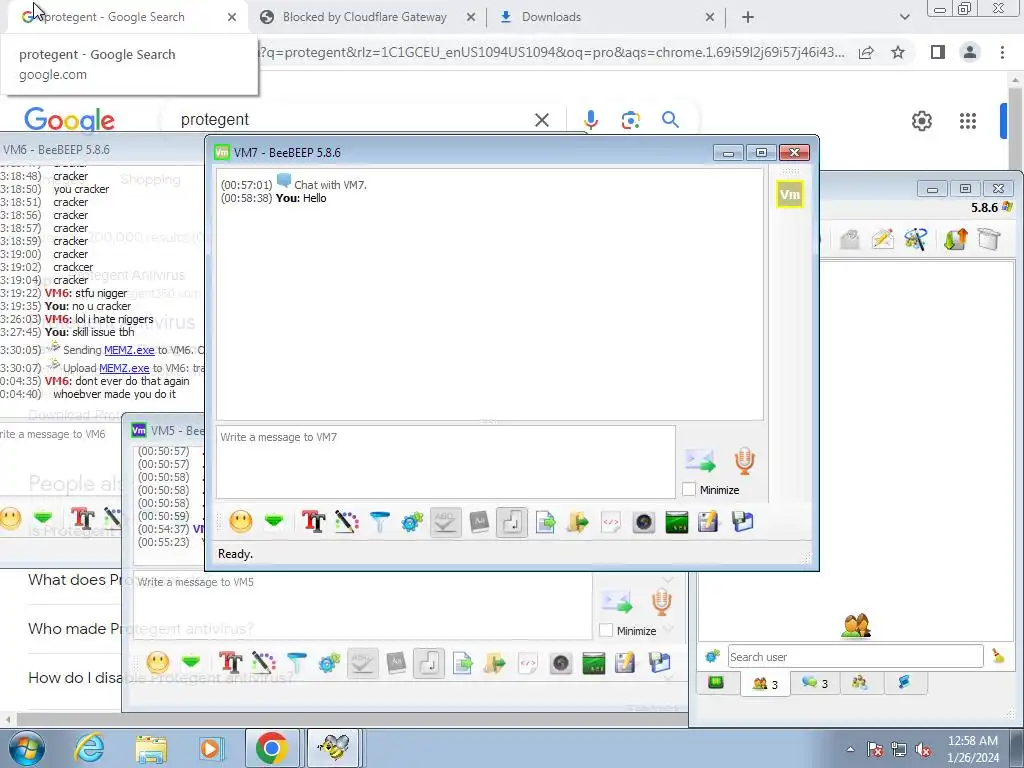This screenshot has height=768, width=1024.
Task: Open user list settings gear beside Search user
Action: click(x=712, y=656)
